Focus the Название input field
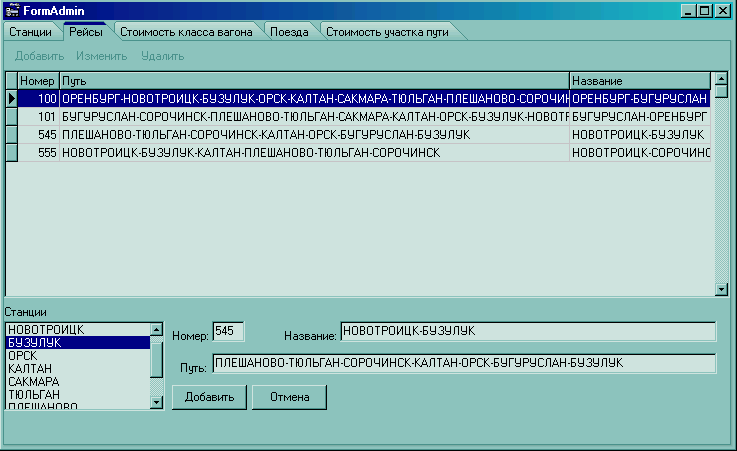The image size is (737, 451). (x=528, y=331)
